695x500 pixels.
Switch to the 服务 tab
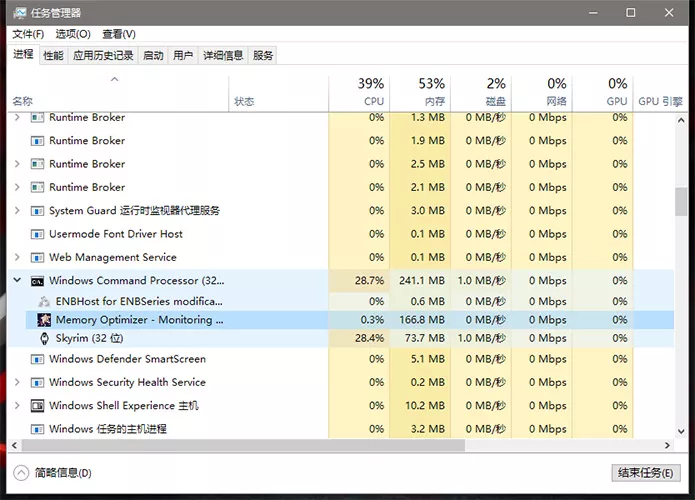coord(263,55)
